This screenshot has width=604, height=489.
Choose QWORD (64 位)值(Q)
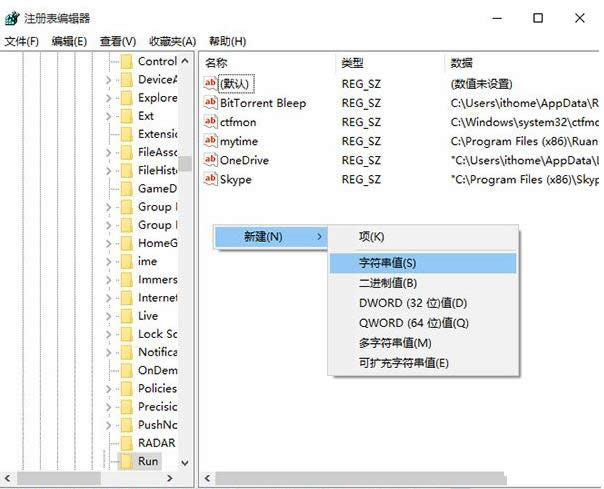tap(423, 323)
